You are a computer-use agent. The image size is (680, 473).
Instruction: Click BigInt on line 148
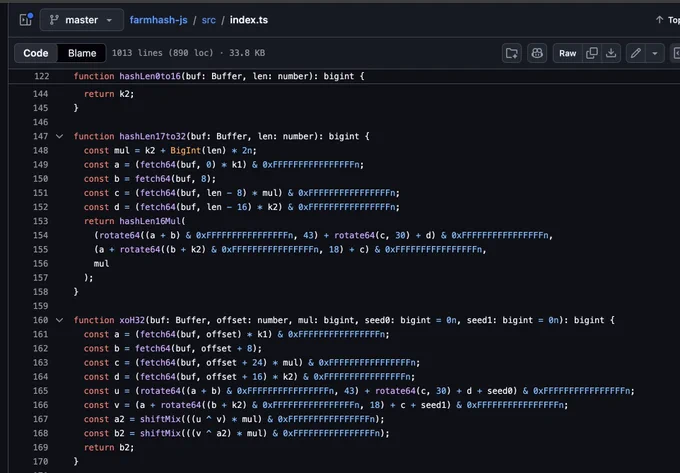[186, 150]
